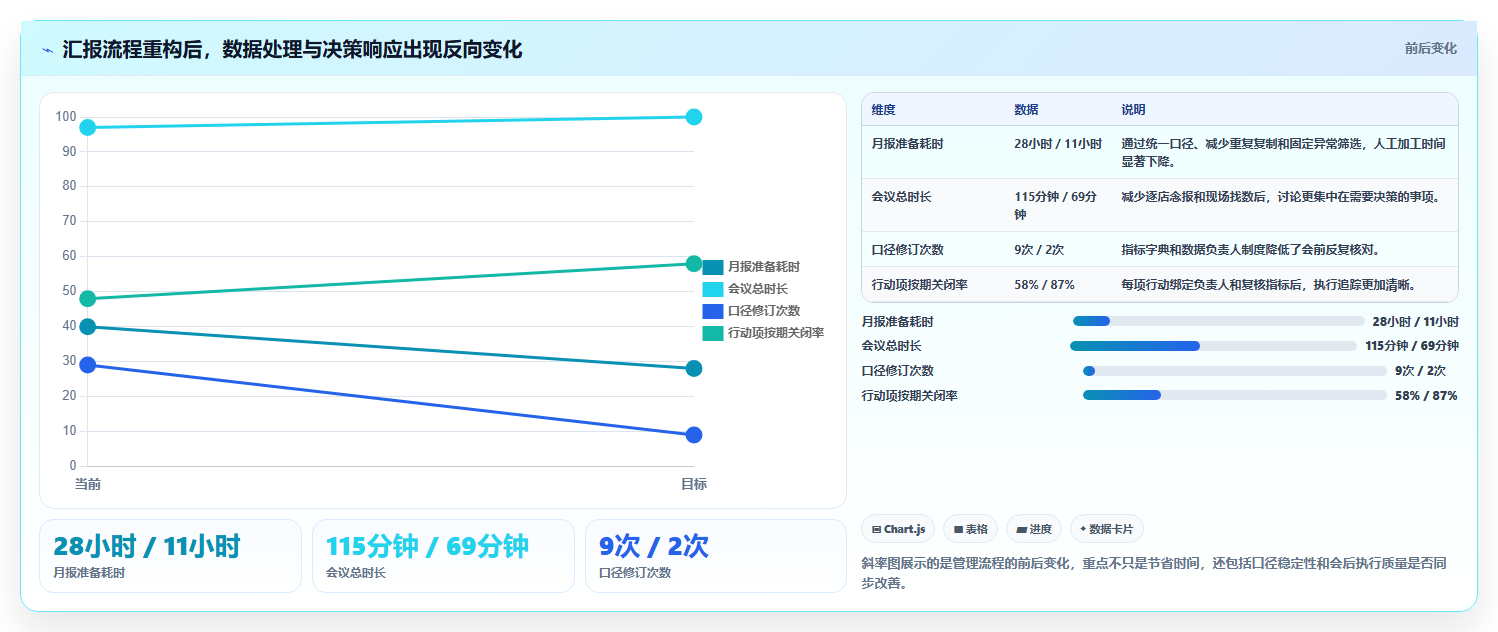This screenshot has height=632, width=1498.
Task: Click the 月报准备耗时 table row label
Action: [x=907, y=144]
